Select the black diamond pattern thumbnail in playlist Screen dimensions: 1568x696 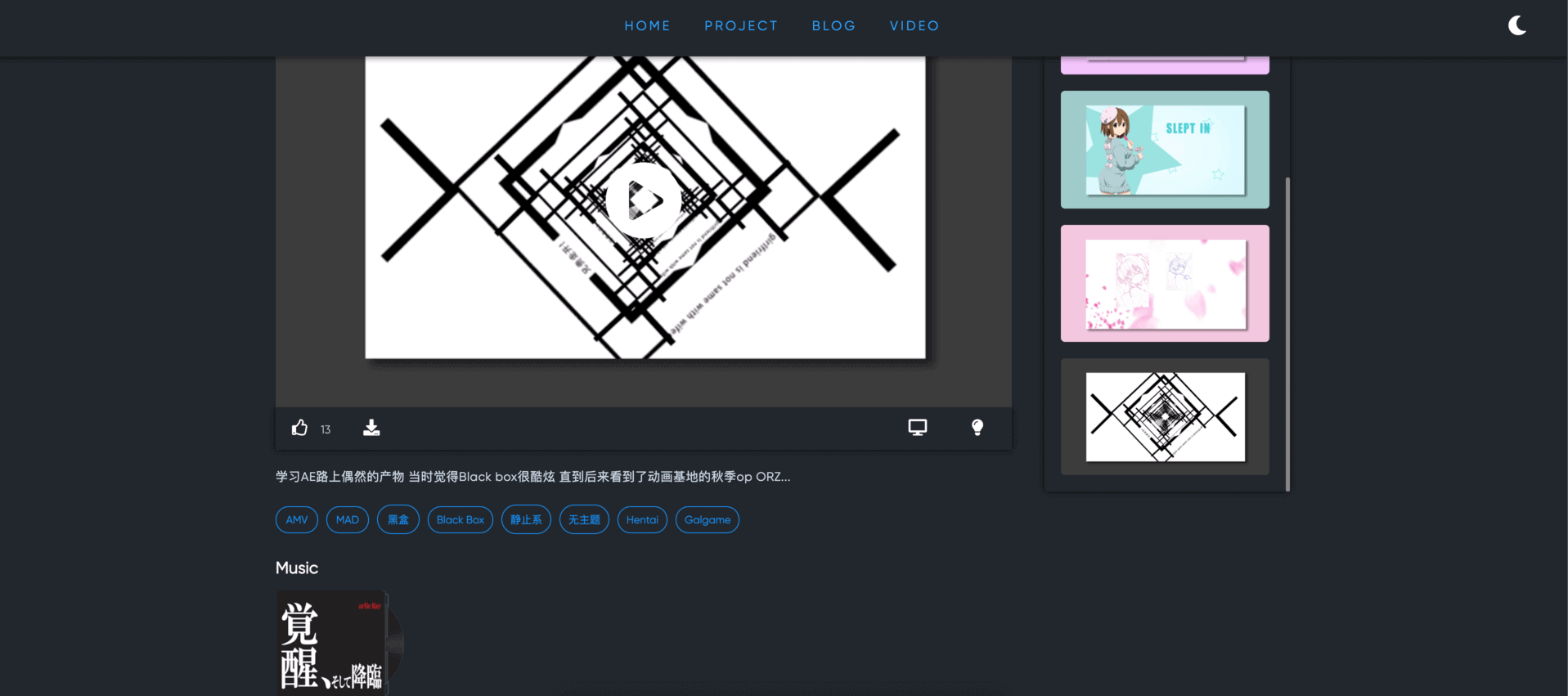click(1165, 417)
